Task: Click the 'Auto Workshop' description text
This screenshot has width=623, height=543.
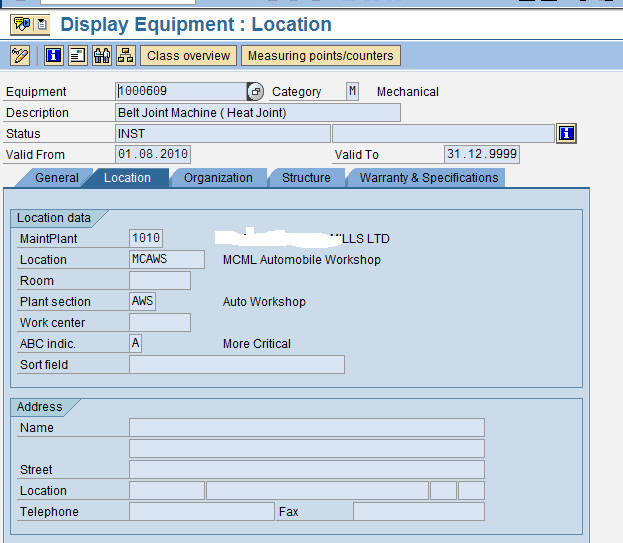Action: [x=264, y=302]
